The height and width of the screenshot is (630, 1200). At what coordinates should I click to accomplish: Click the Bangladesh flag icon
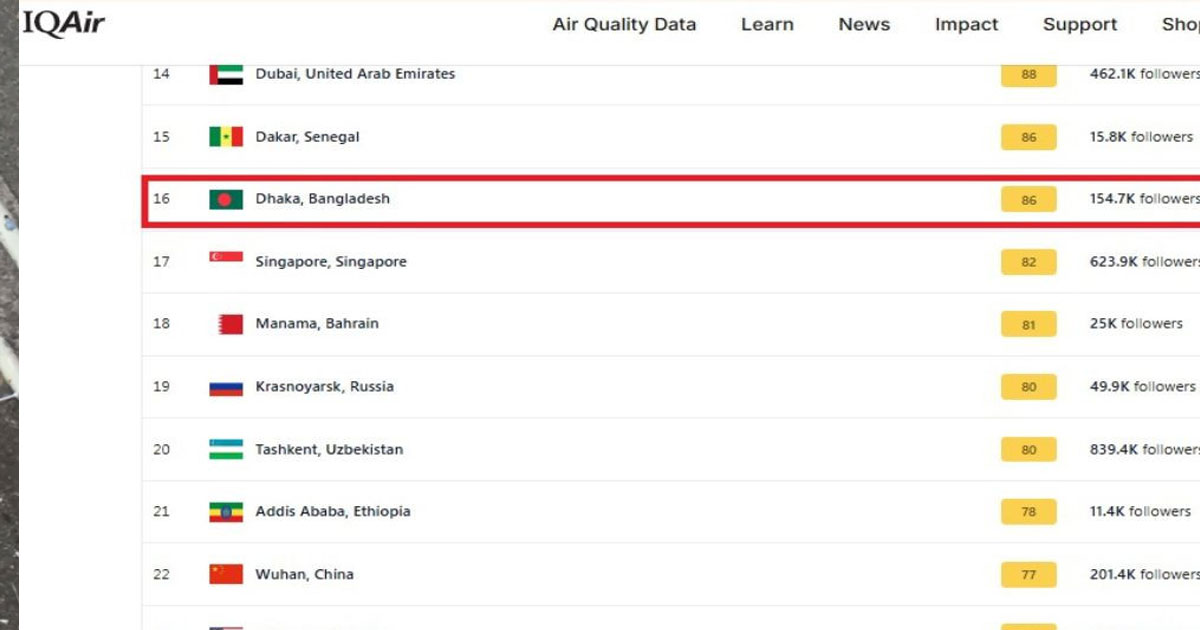pyautogui.click(x=226, y=199)
